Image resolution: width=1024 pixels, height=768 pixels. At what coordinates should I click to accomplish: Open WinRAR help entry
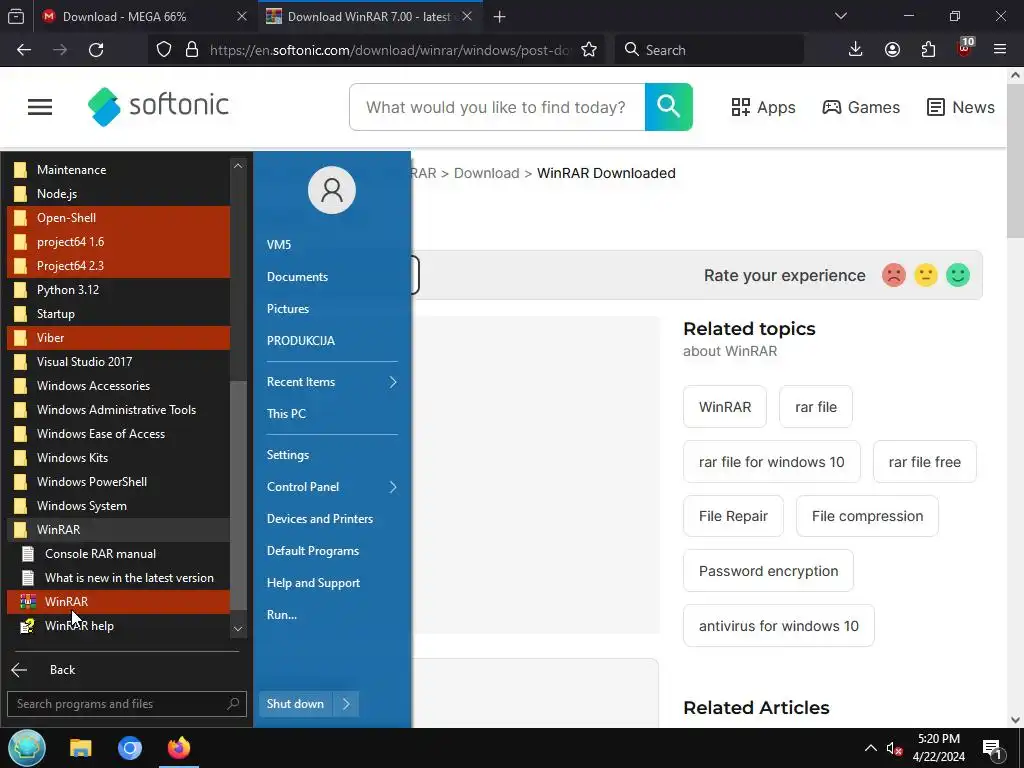pos(118,626)
